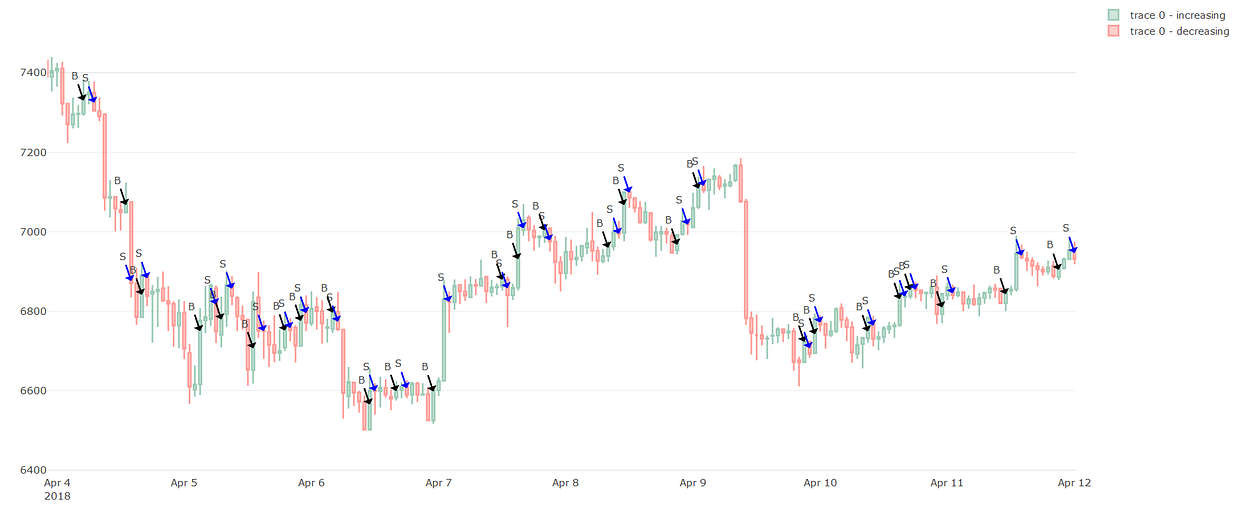1250x511 pixels.
Task: Click the 'Apr 4' x-axis label
Action: coord(57,483)
